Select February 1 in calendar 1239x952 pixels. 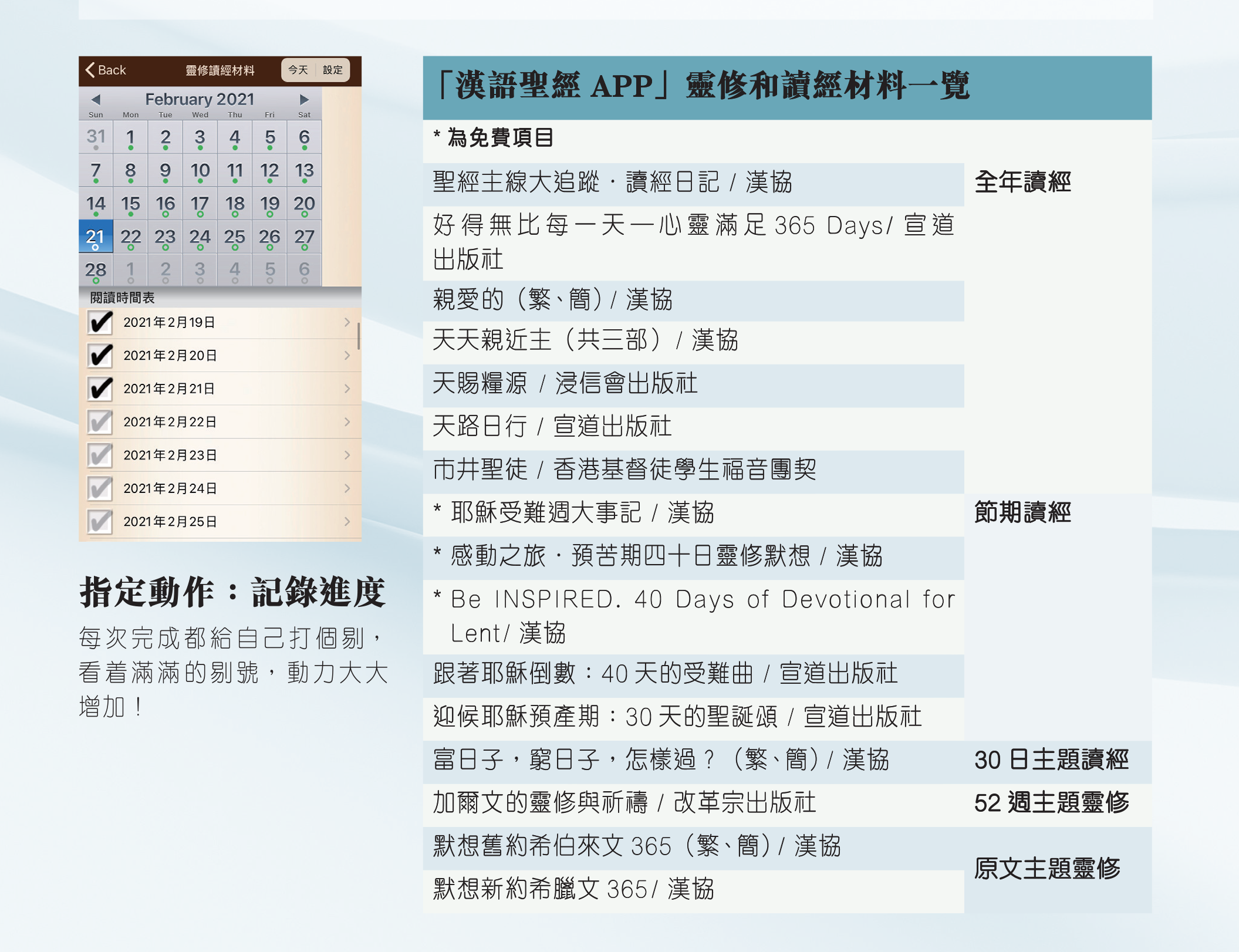click(x=130, y=137)
